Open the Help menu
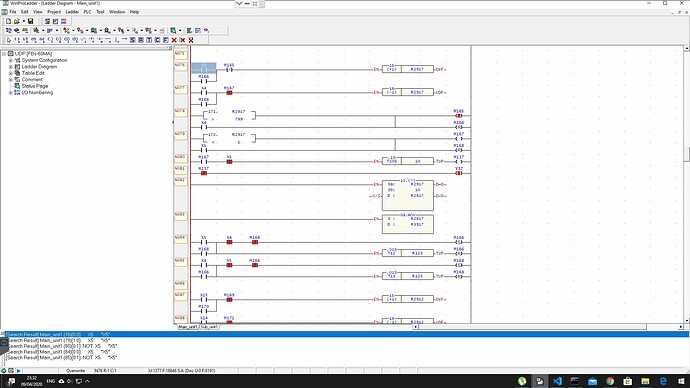The image size is (690, 388). click(134, 12)
